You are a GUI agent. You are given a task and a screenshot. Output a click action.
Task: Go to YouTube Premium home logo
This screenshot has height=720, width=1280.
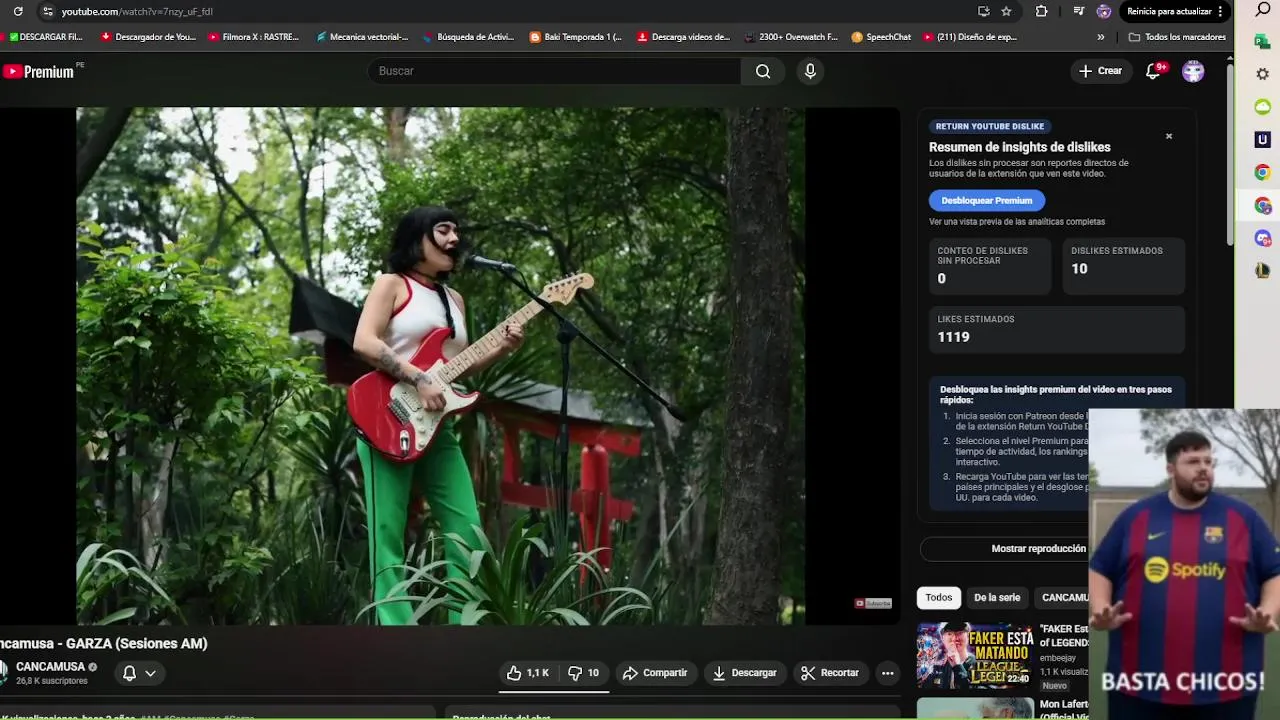[x=38, y=71]
